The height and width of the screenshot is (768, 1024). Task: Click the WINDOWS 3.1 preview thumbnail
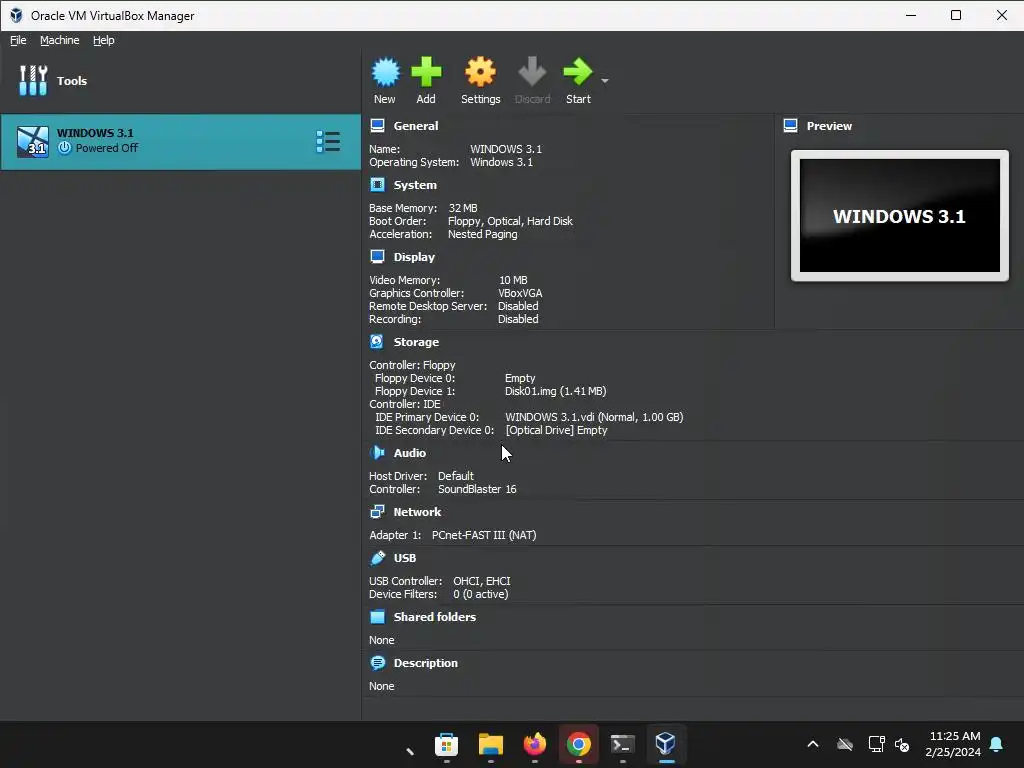click(x=899, y=216)
